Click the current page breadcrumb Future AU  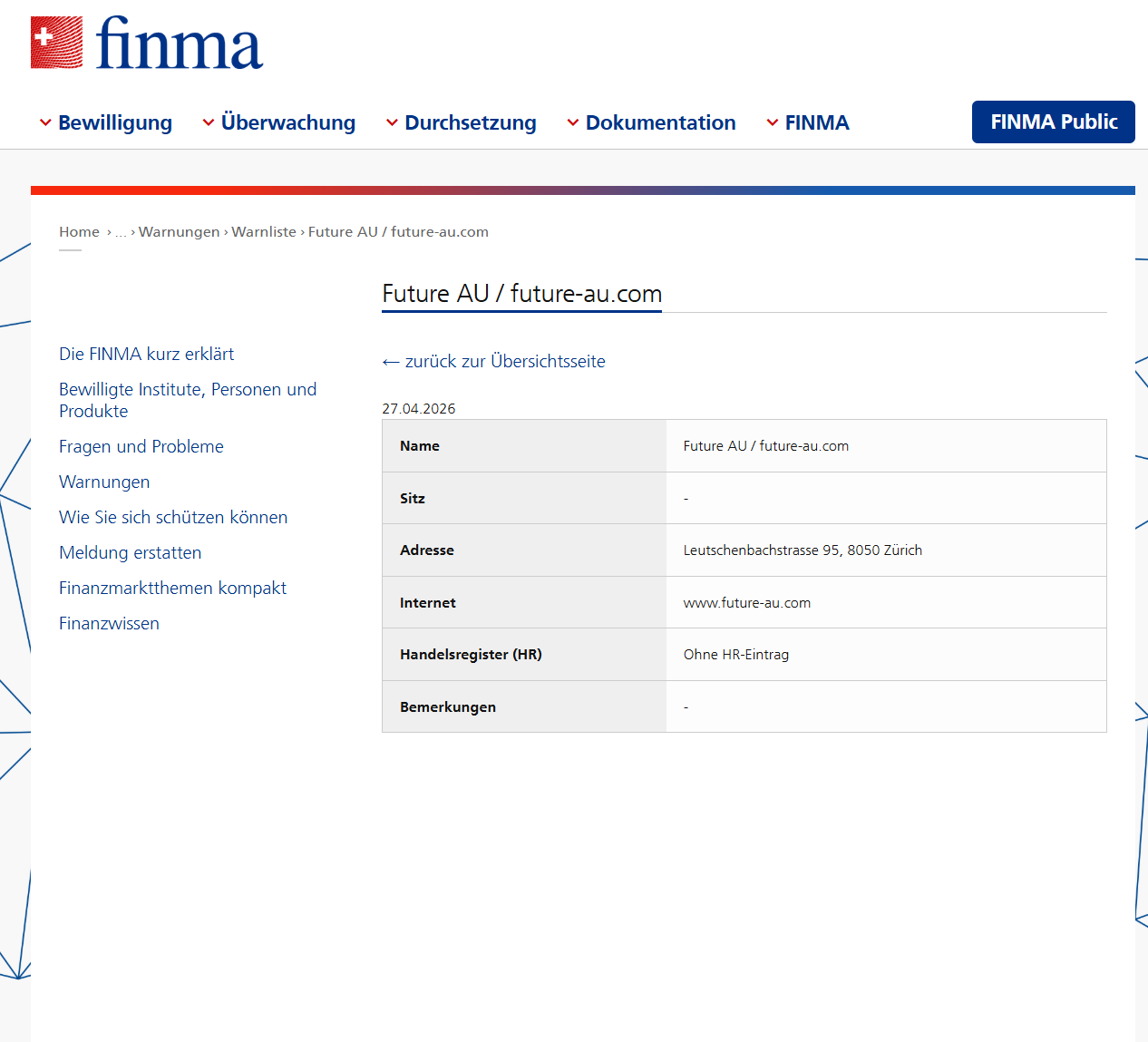click(x=398, y=232)
